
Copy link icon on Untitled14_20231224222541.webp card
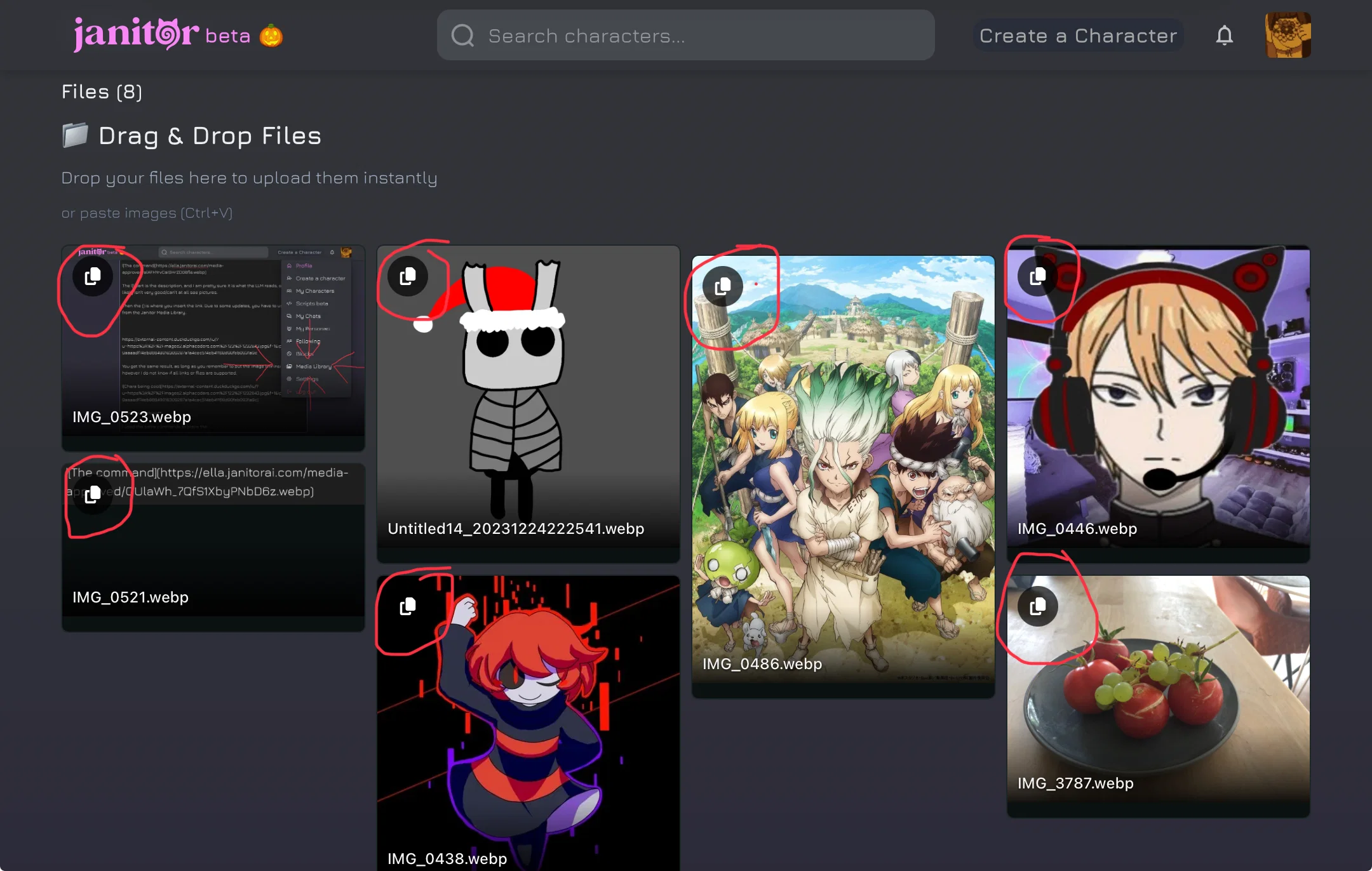coord(408,276)
